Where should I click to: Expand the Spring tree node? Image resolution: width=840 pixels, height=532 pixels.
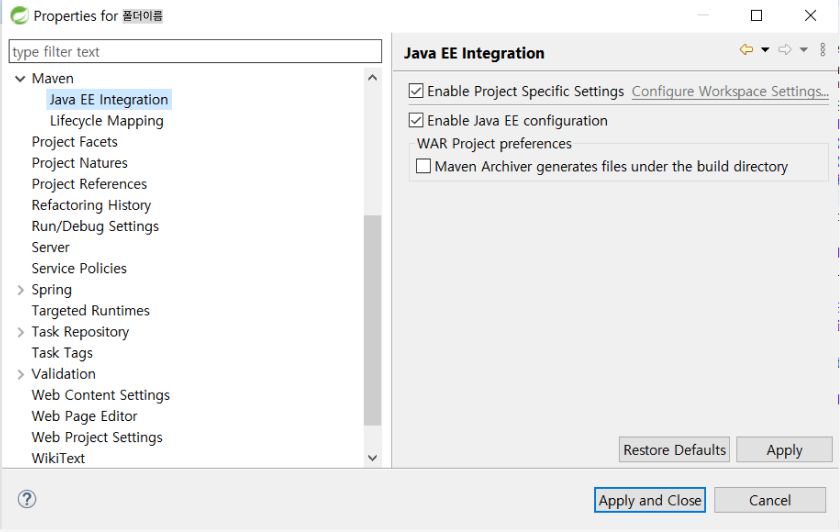[20, 290]
